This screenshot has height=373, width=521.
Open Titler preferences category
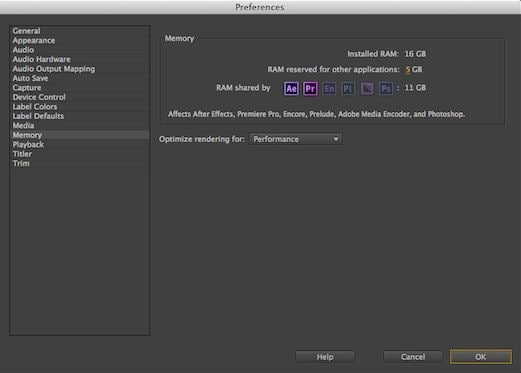click(79, 154)
